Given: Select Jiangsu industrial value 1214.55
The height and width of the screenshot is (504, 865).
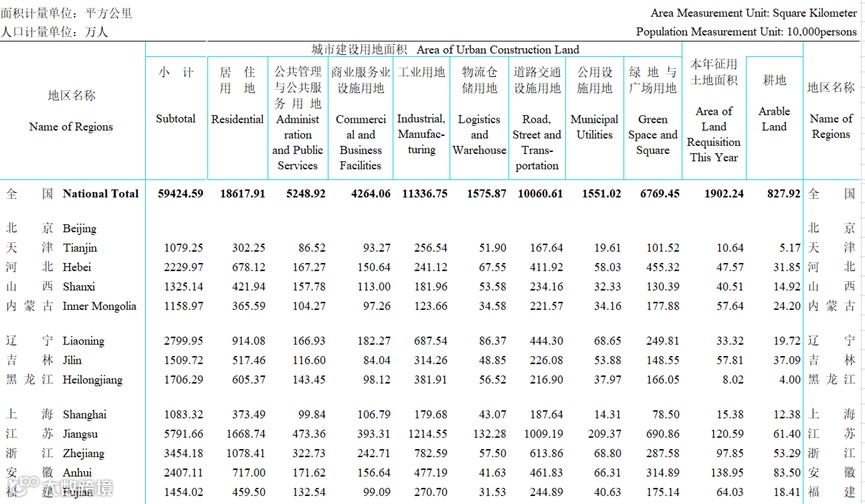Looking at the screenshot, I should point(428,434).
